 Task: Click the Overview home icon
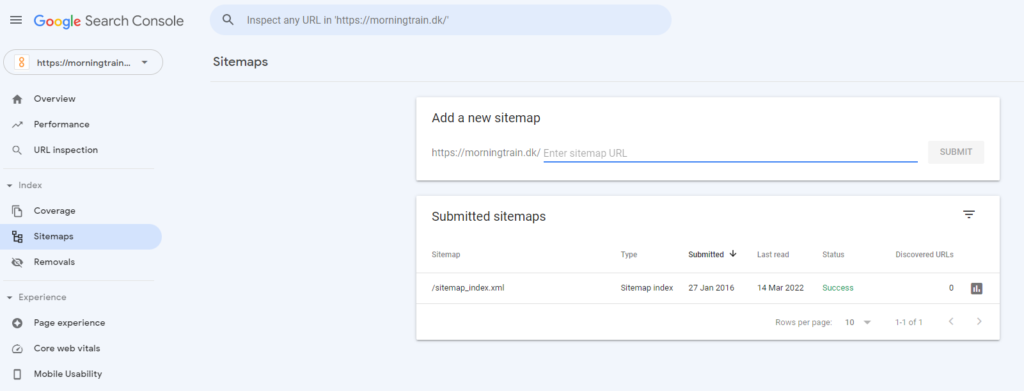pos(18,99)
